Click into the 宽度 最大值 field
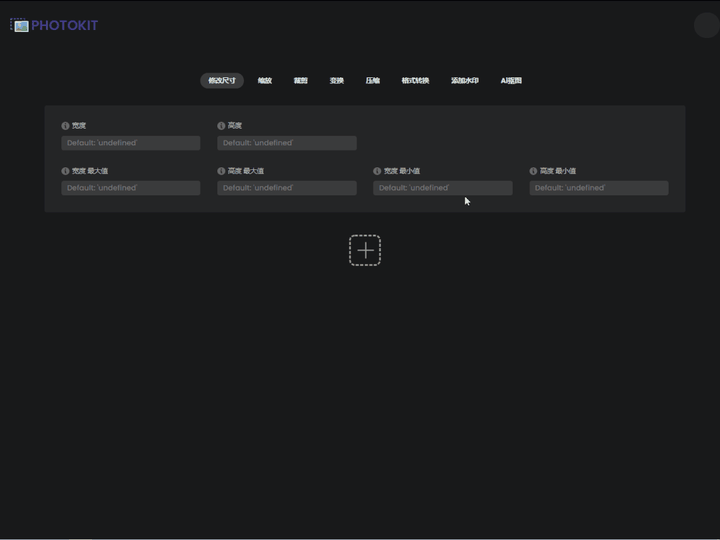The width and height of the screenshot is (720, 540). pyautogui.click(x=131, y=188)
